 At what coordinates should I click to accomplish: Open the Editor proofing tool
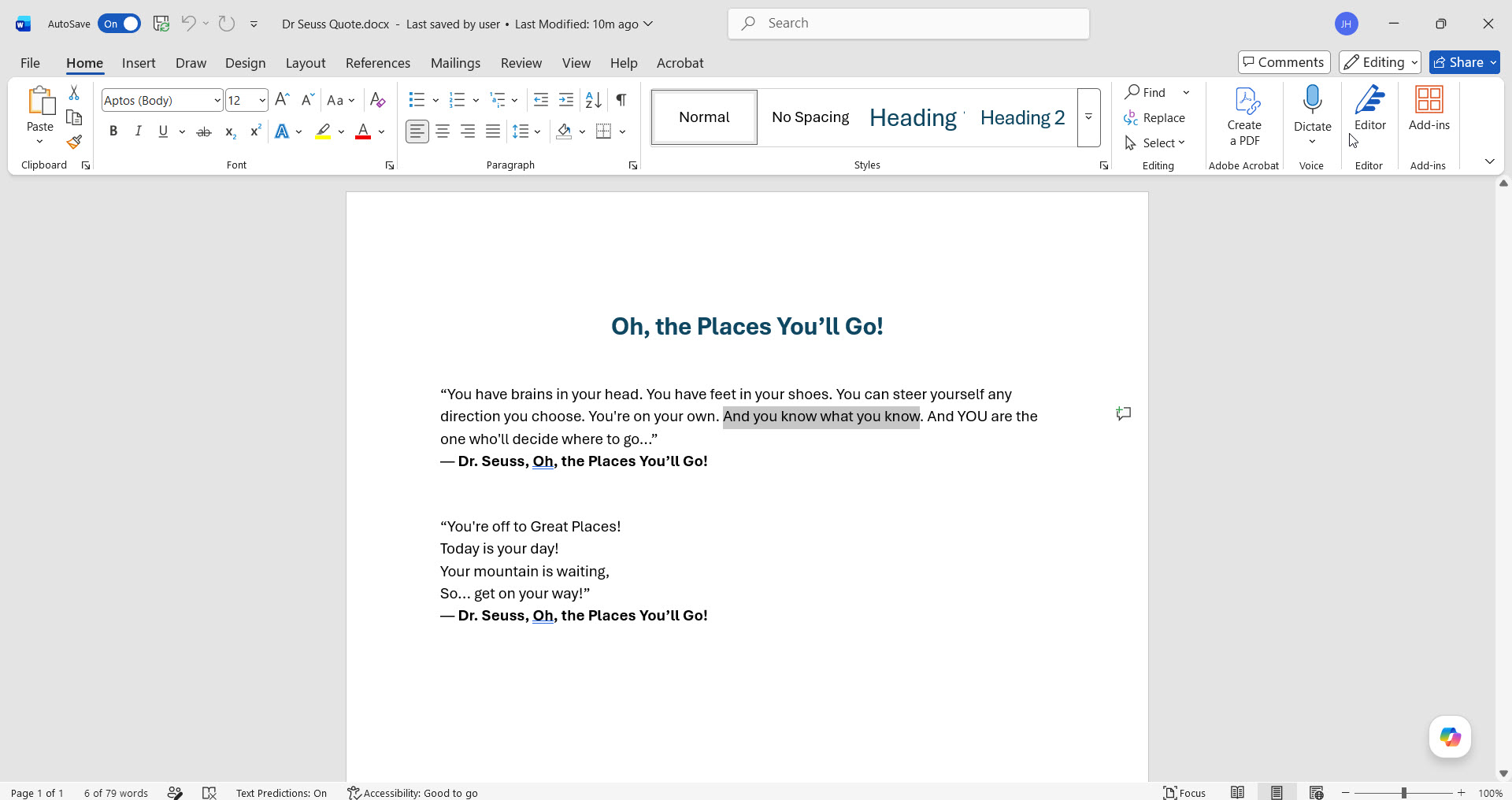coord(1370,109)
